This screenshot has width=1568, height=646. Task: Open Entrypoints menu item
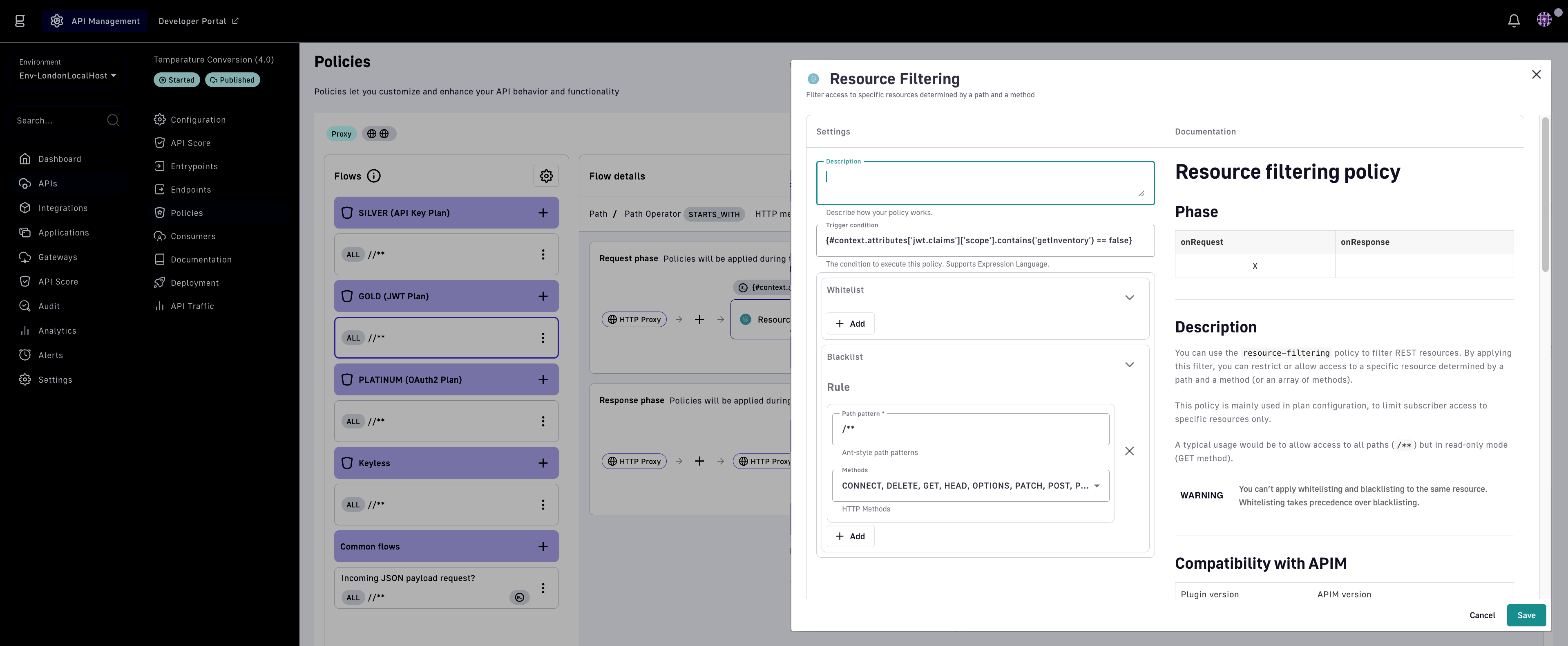point(194,166)
